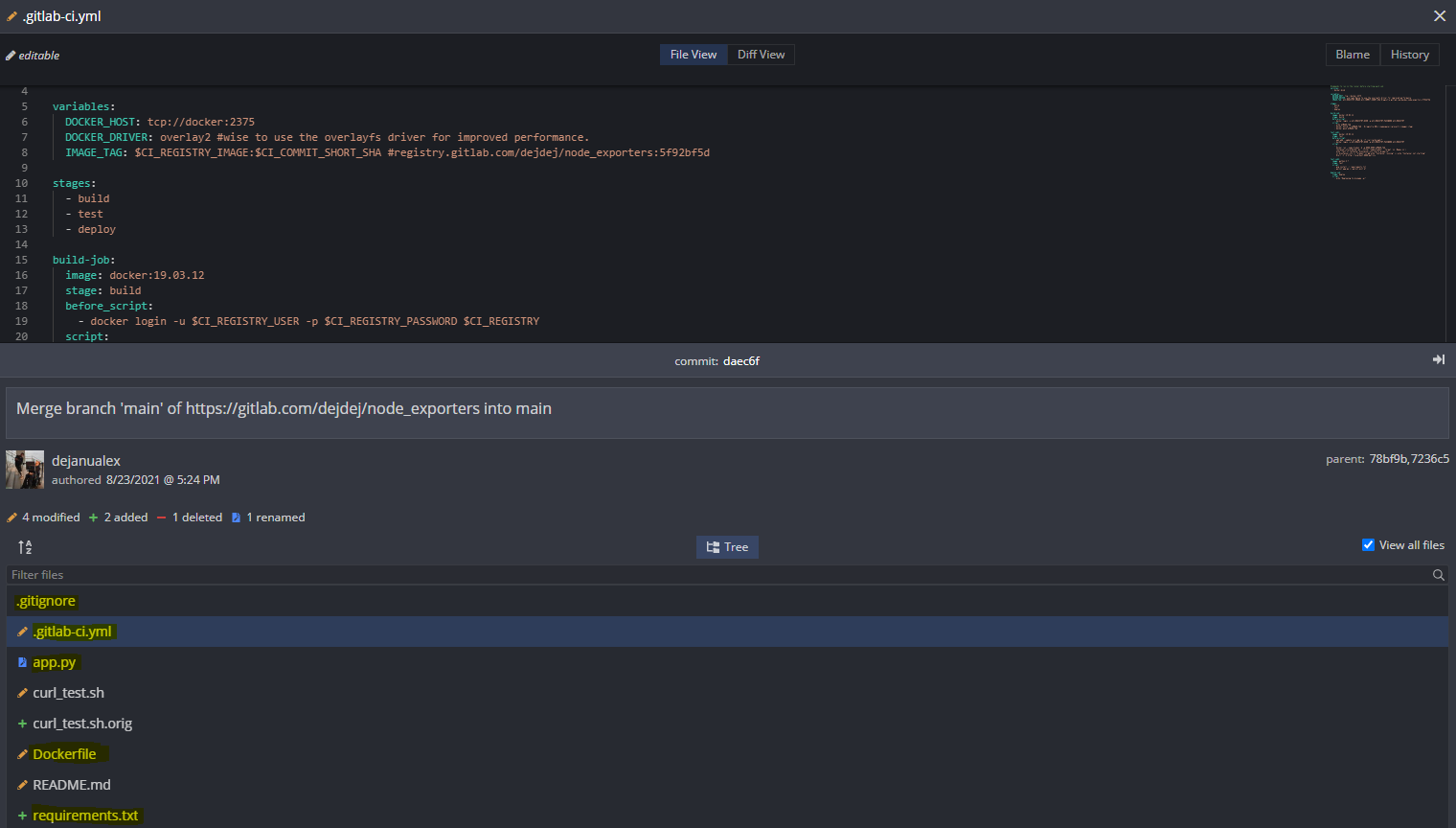Focus the Filter files input
Image resolution: width=1456 pixels, height=828 pixels.
(x=718, y=575)
